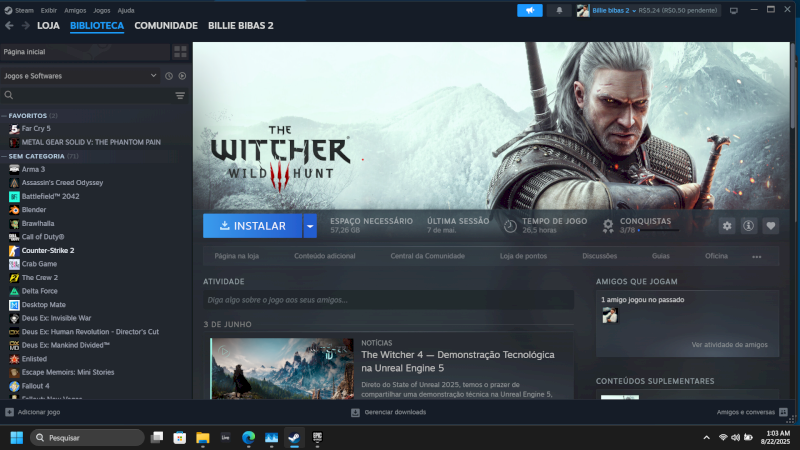The height and width of the screenshot is (450, 800).
Task: Click the recent activity clock filter
Action: pyautogui.click(x=169, y=76)
